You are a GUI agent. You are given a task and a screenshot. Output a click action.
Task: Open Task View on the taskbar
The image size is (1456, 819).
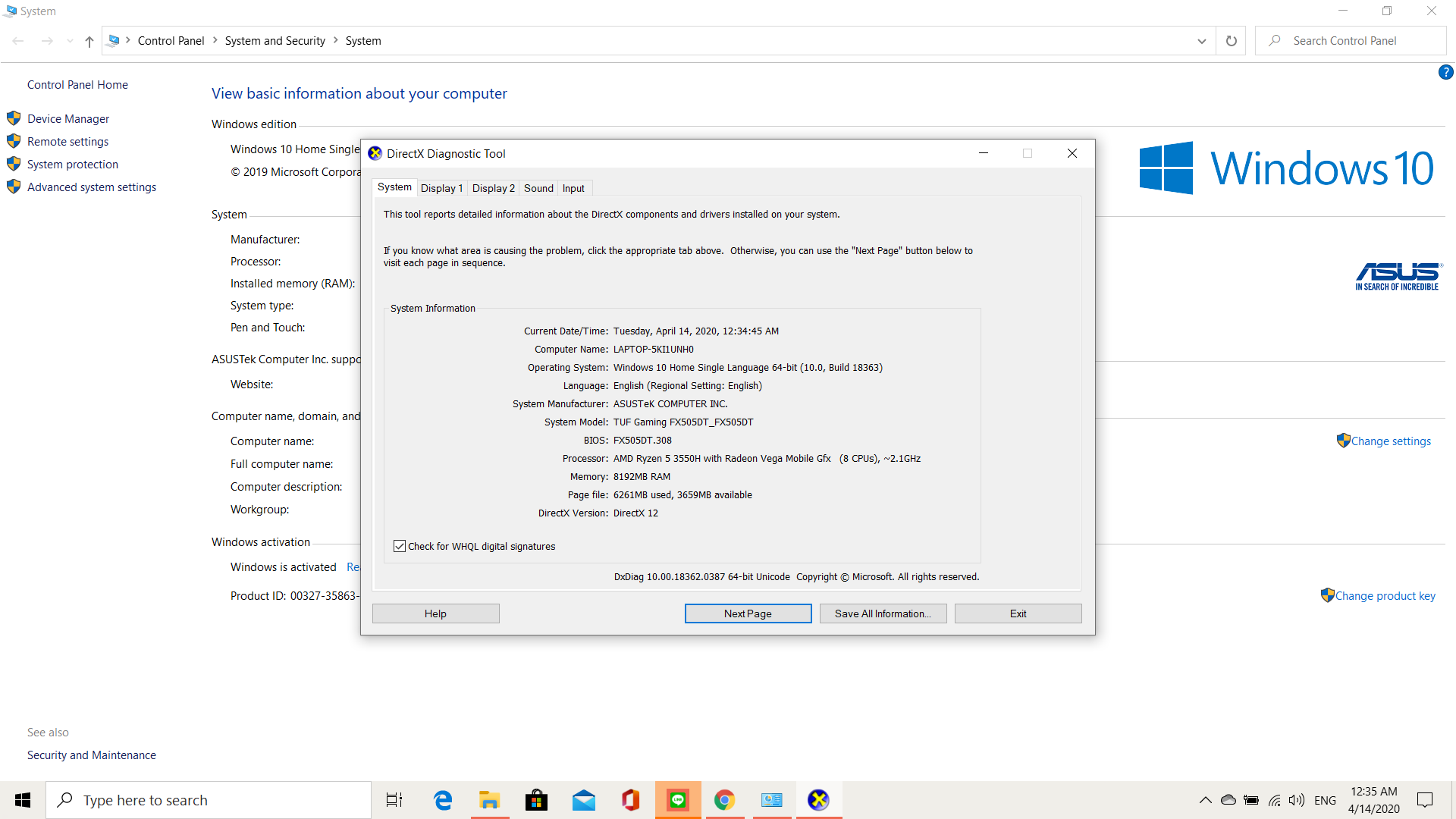394,800
